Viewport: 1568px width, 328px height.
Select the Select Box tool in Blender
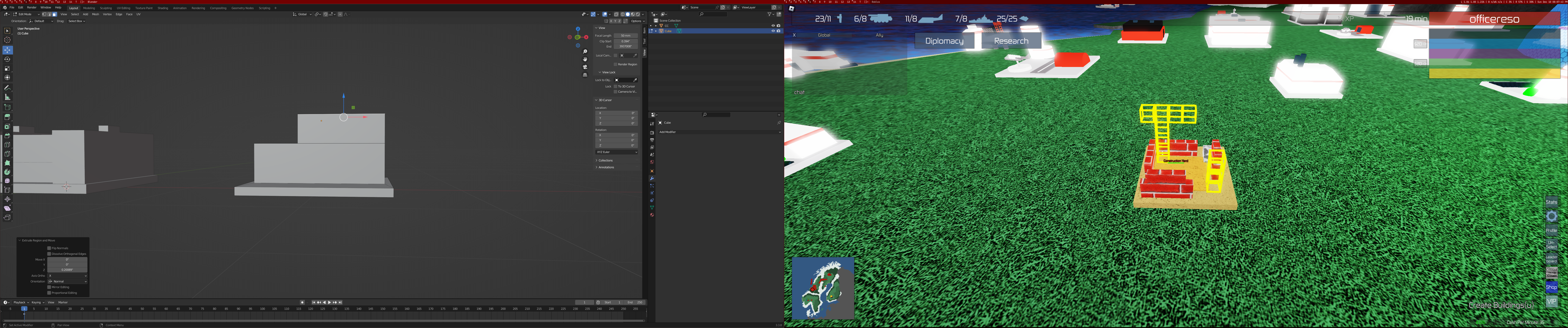pos(7,31)
